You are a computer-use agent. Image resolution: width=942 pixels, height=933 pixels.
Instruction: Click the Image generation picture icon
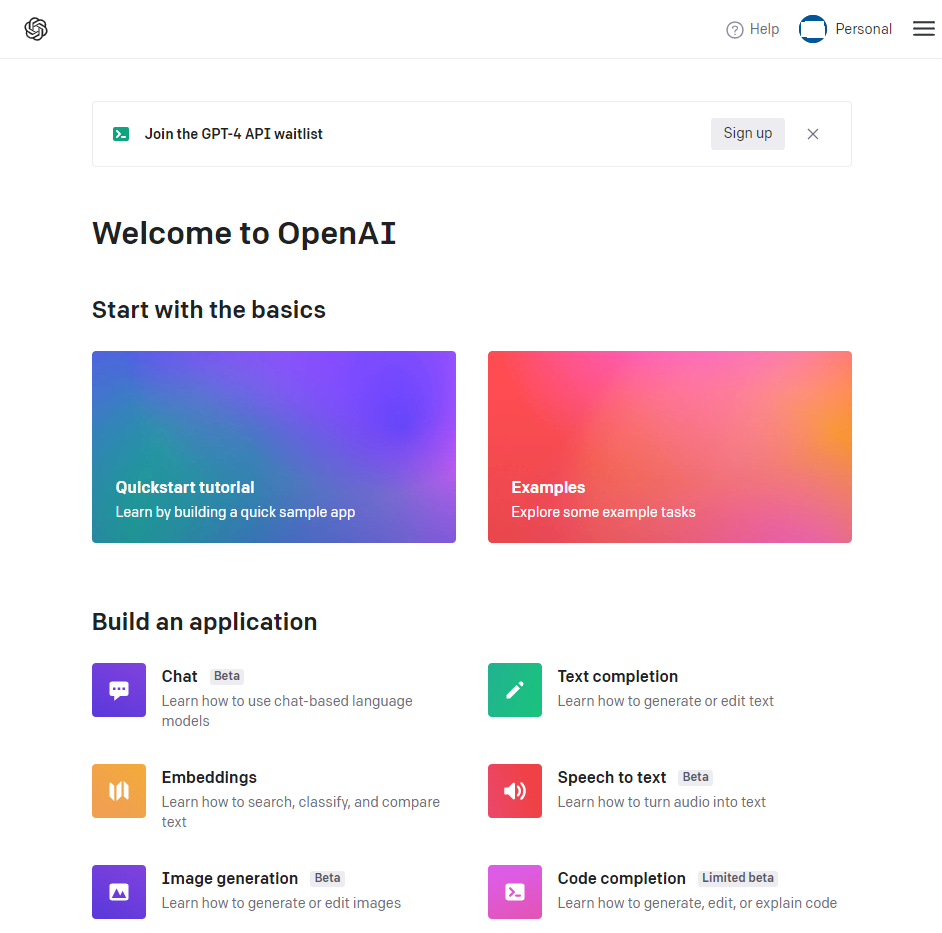pos(119,892)
